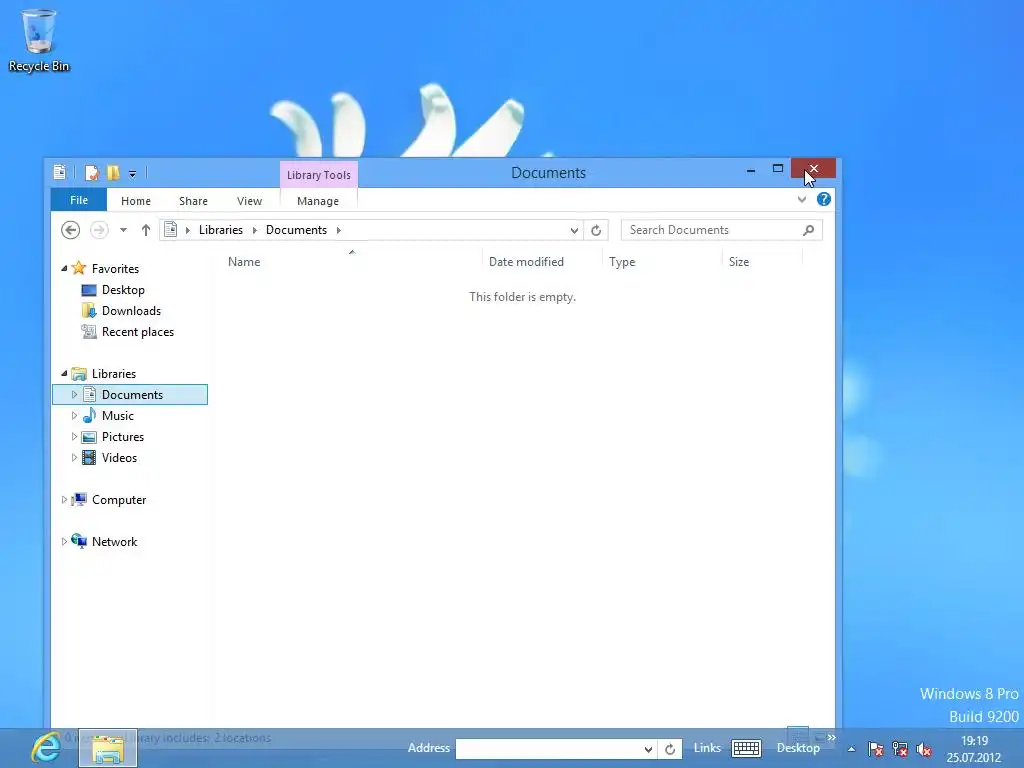Viewport: 1024px width, 768px height.
Task: Open the Music library
Action: tap(118, 415)
